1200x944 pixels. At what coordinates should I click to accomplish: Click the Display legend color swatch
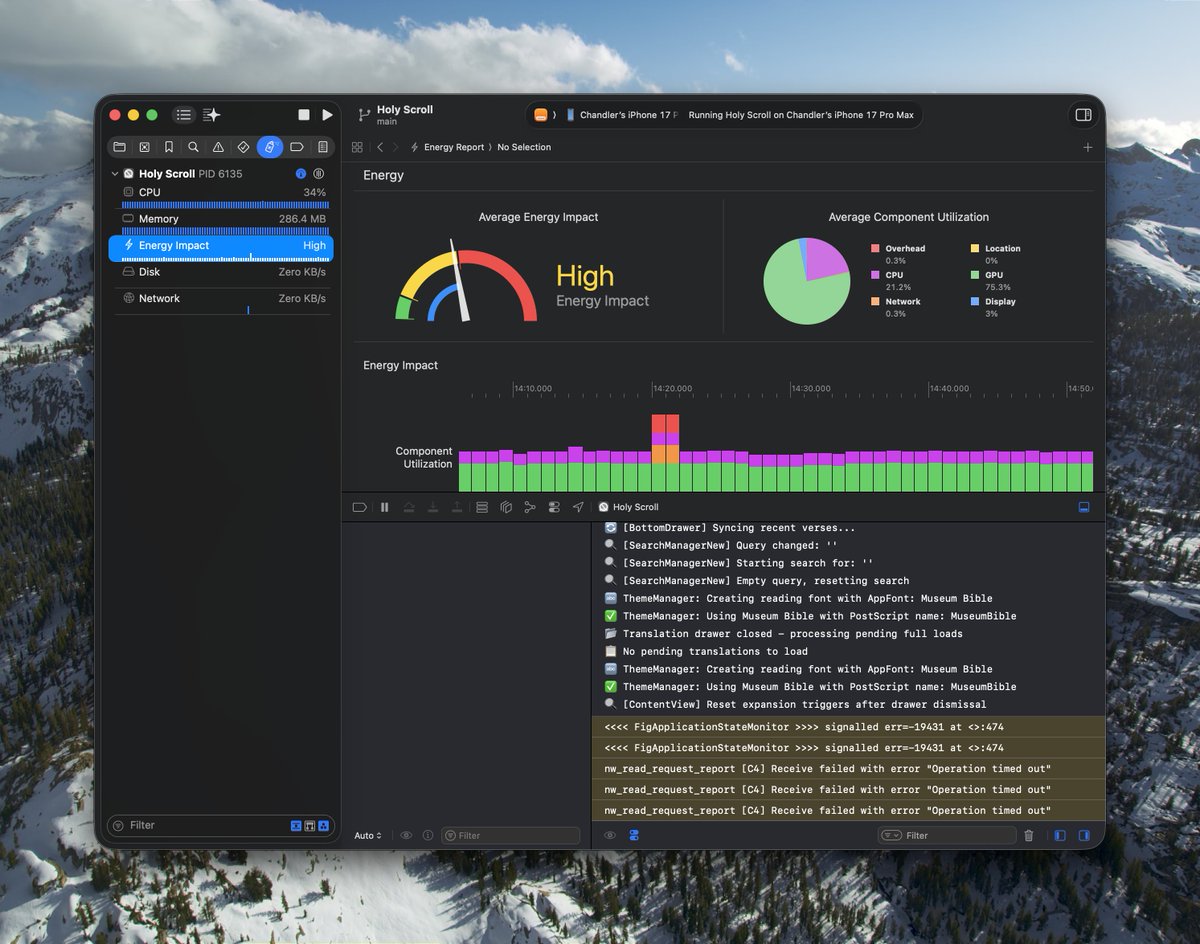click(x=975, y=301)
